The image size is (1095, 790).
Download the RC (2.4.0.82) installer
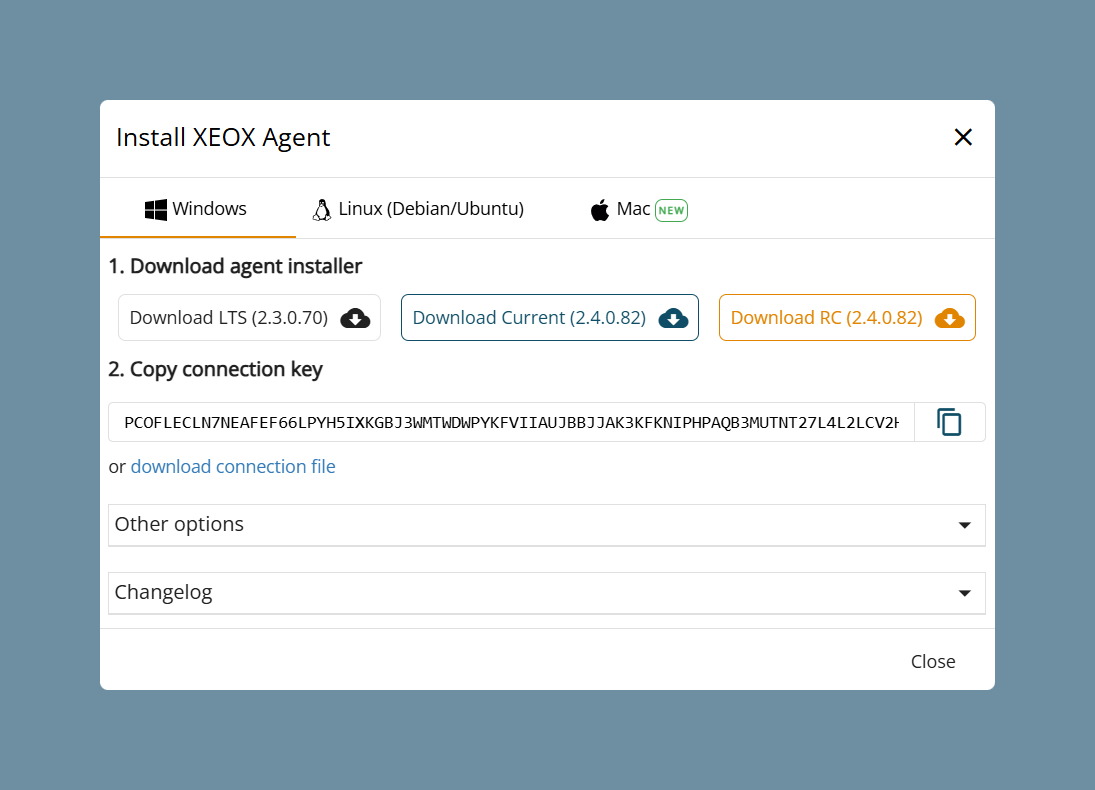click(847, 318)
